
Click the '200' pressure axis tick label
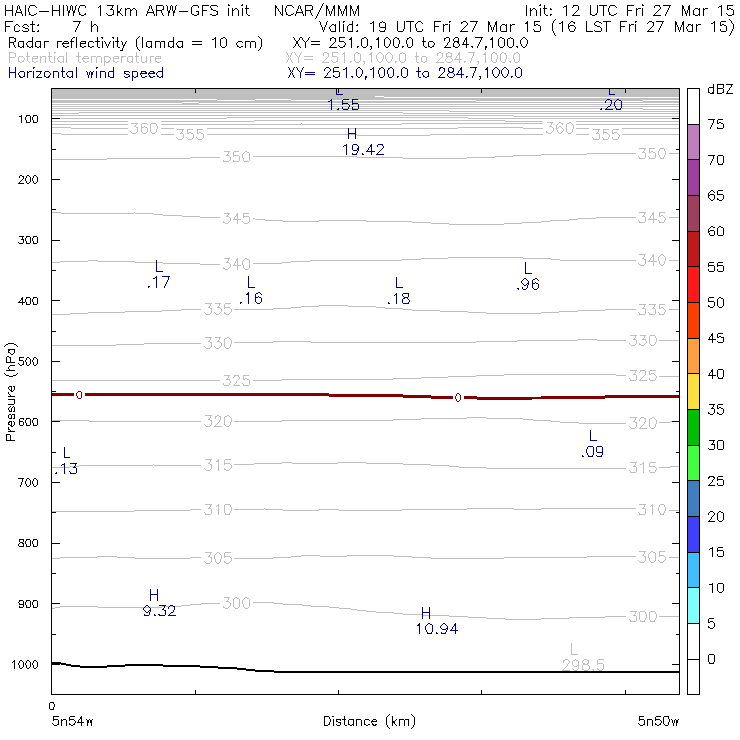tap(28, 180)
